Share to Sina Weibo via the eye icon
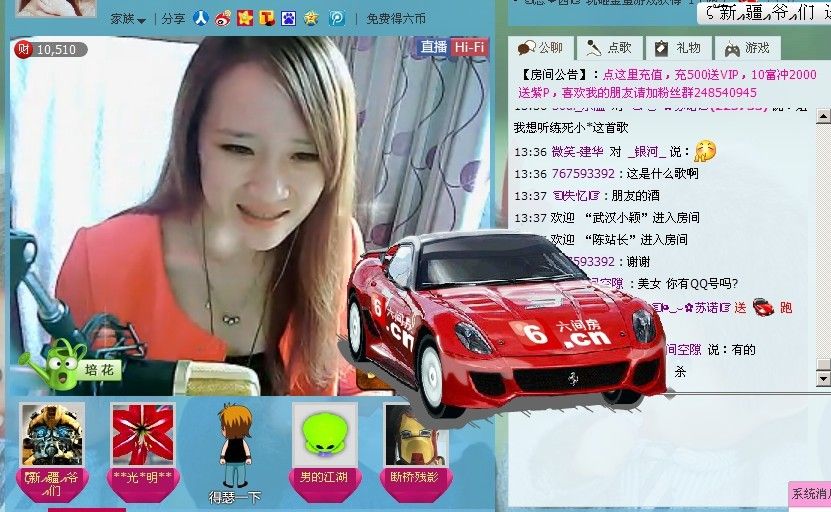Image resolution: width=831 pixels, height=512 pixels. [223, 19]
